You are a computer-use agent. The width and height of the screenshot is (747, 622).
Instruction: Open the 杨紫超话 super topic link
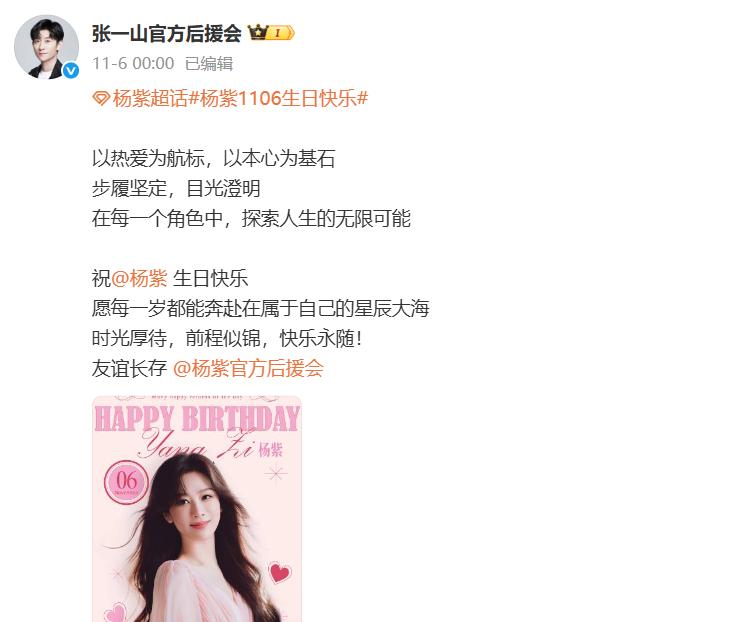coord(150,99)
